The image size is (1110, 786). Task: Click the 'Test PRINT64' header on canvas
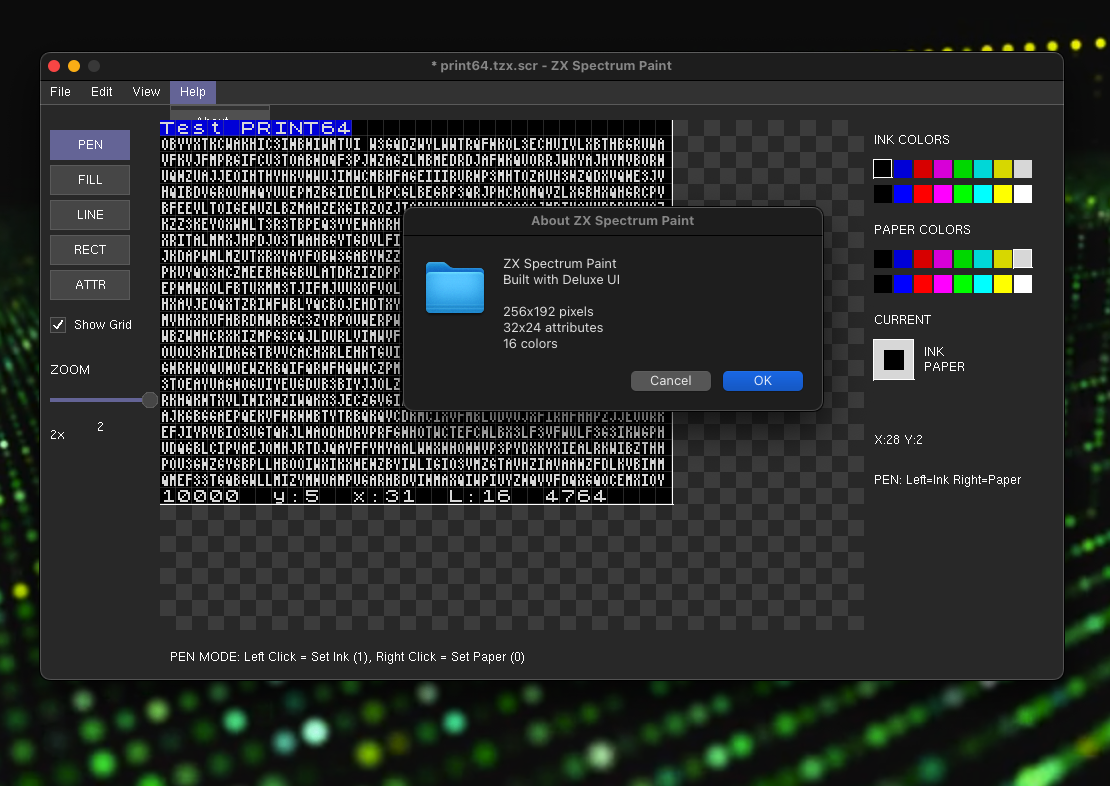click(256, 128)
